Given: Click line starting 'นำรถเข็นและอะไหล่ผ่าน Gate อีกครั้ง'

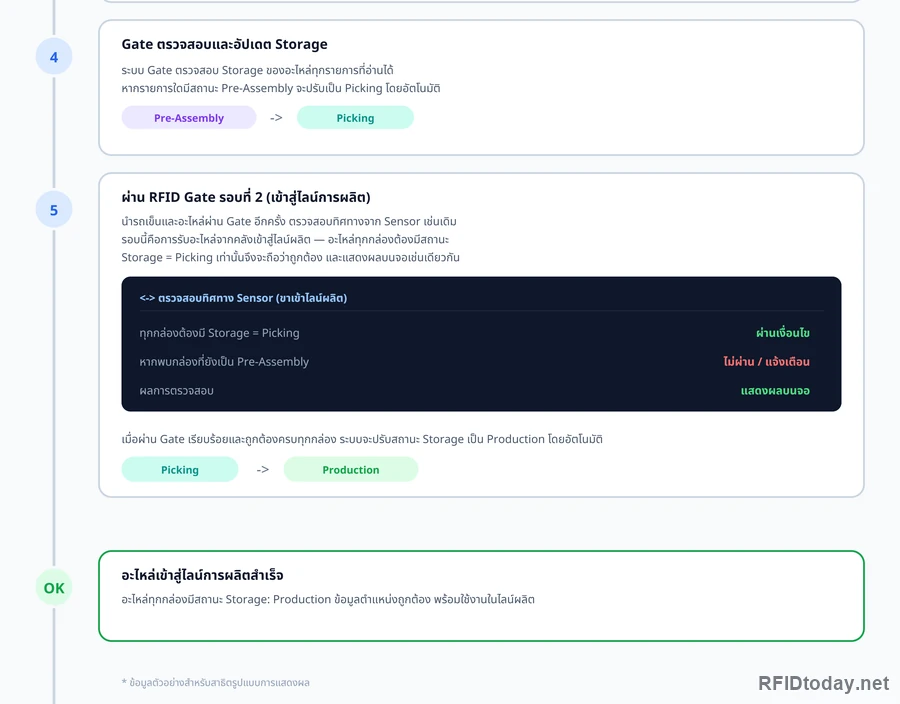Looking at the screenshot, I should (289, 221).
